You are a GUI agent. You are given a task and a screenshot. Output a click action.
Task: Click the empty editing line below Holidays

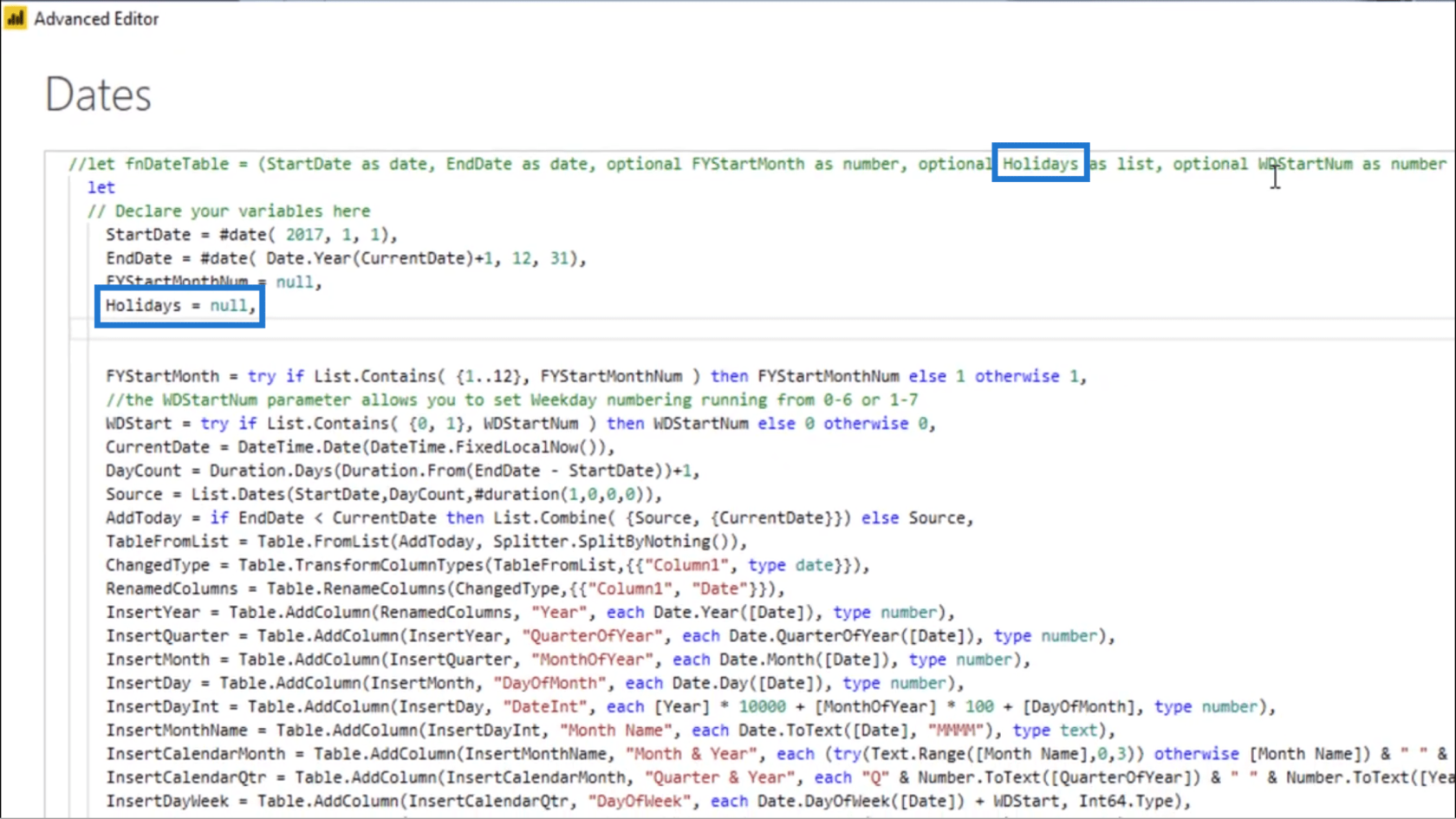(763, 329)
